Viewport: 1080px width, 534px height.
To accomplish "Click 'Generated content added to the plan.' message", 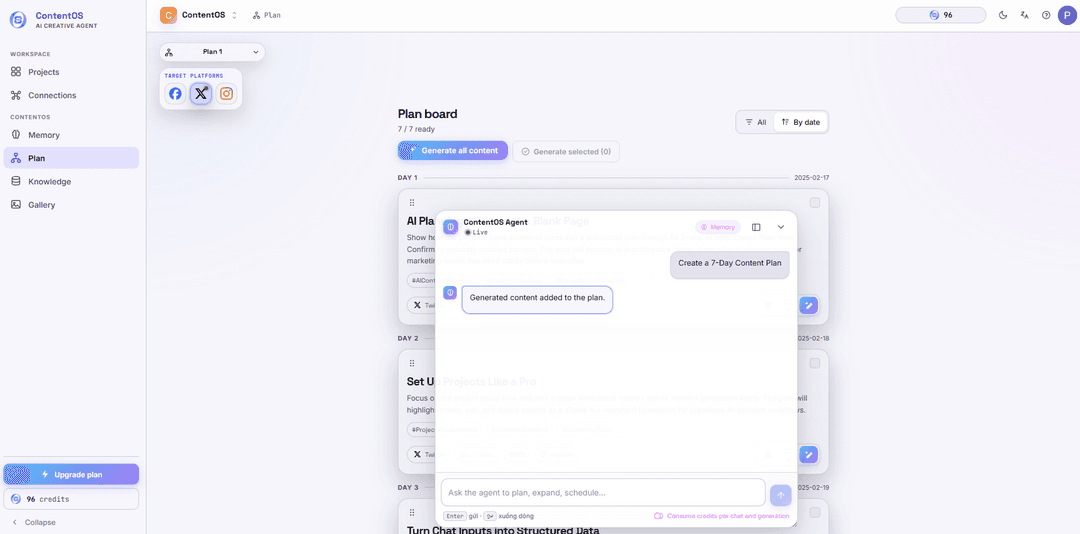I will [x=537, y=299].
